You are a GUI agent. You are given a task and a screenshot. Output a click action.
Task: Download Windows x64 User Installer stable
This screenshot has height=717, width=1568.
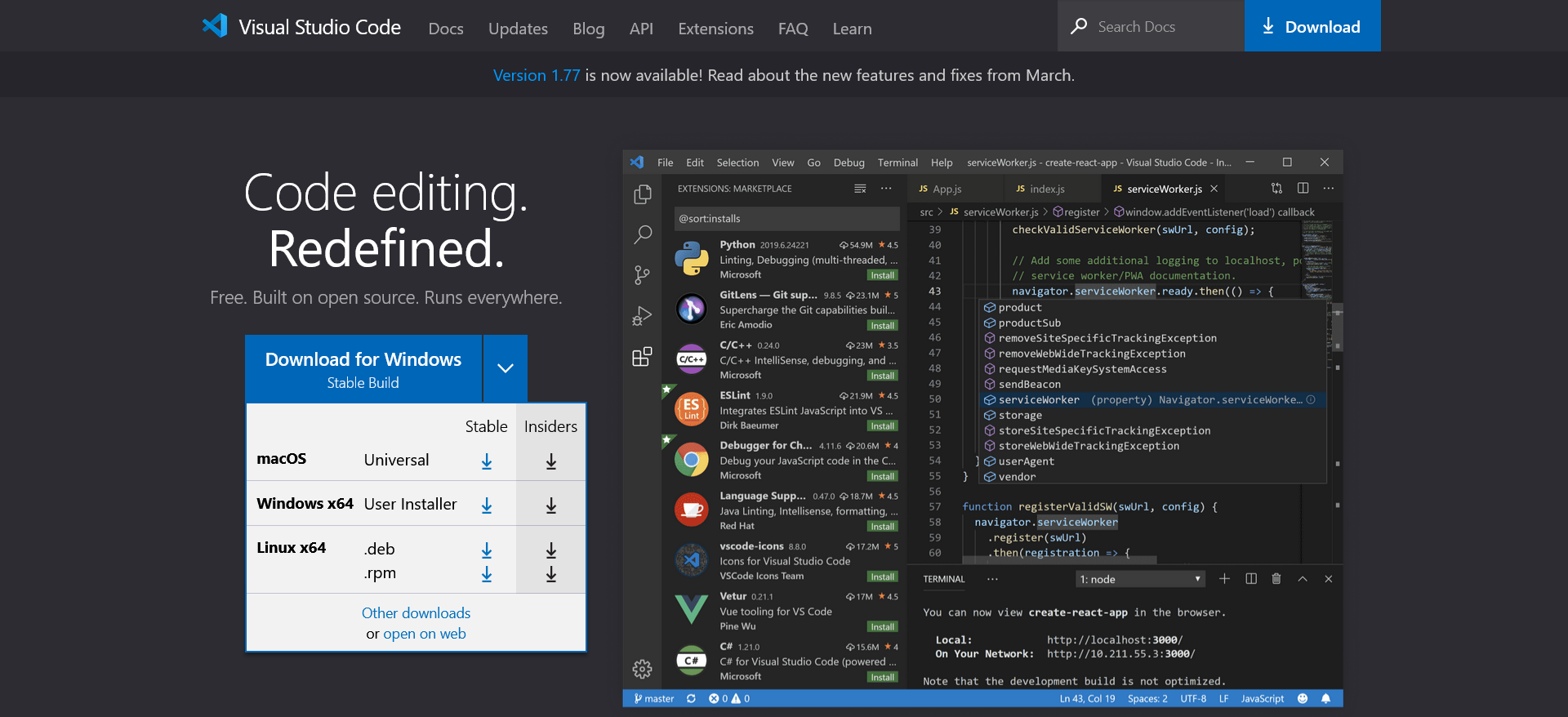pyautogui.click(x=487, y=505)
